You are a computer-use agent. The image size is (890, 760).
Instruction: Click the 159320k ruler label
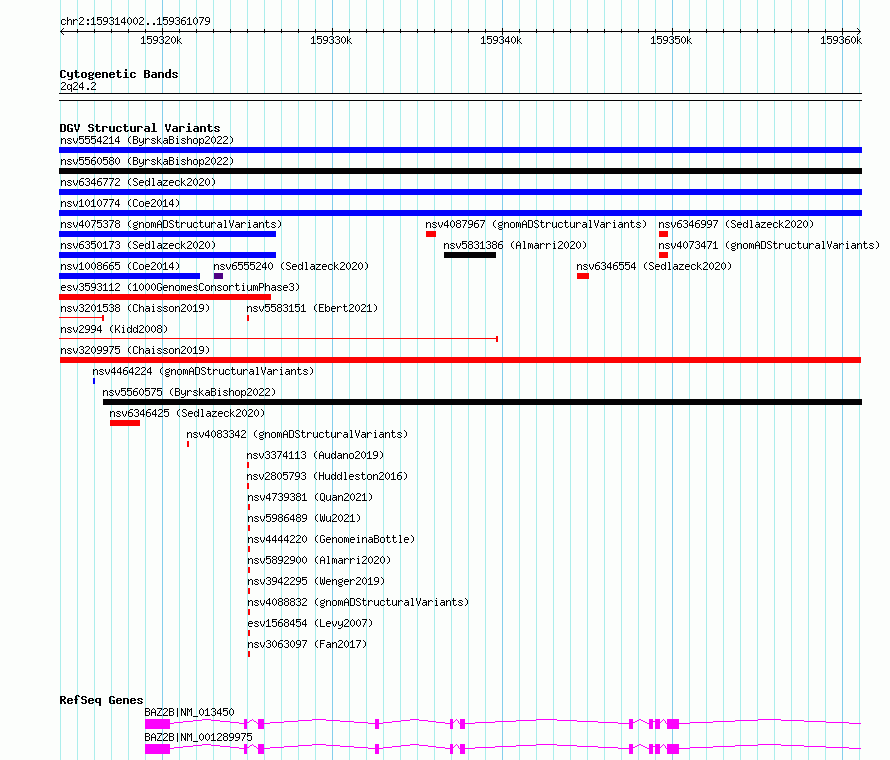[161, 40]
